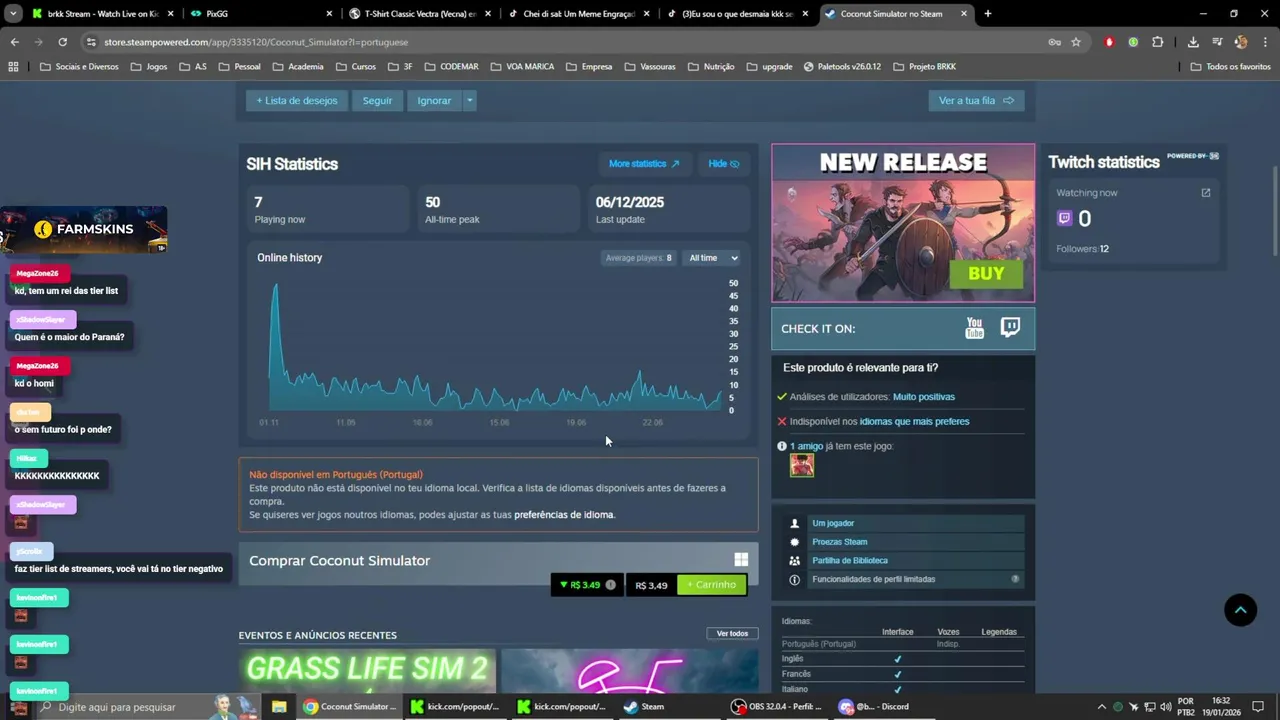Click Ver todos for recent events
The image size is (1280, 720).
point(732,633)
